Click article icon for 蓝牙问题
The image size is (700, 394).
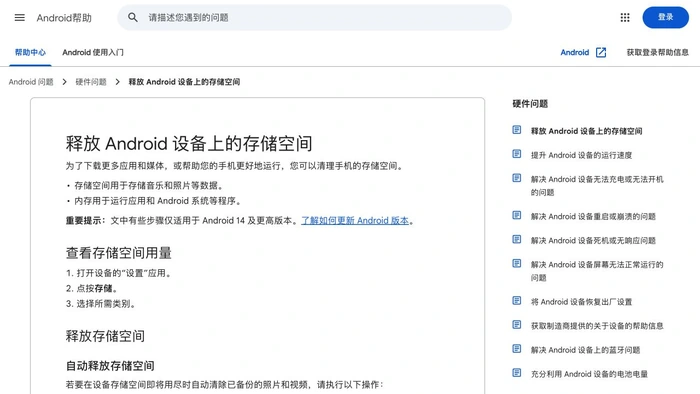click(x=517, y=349)
